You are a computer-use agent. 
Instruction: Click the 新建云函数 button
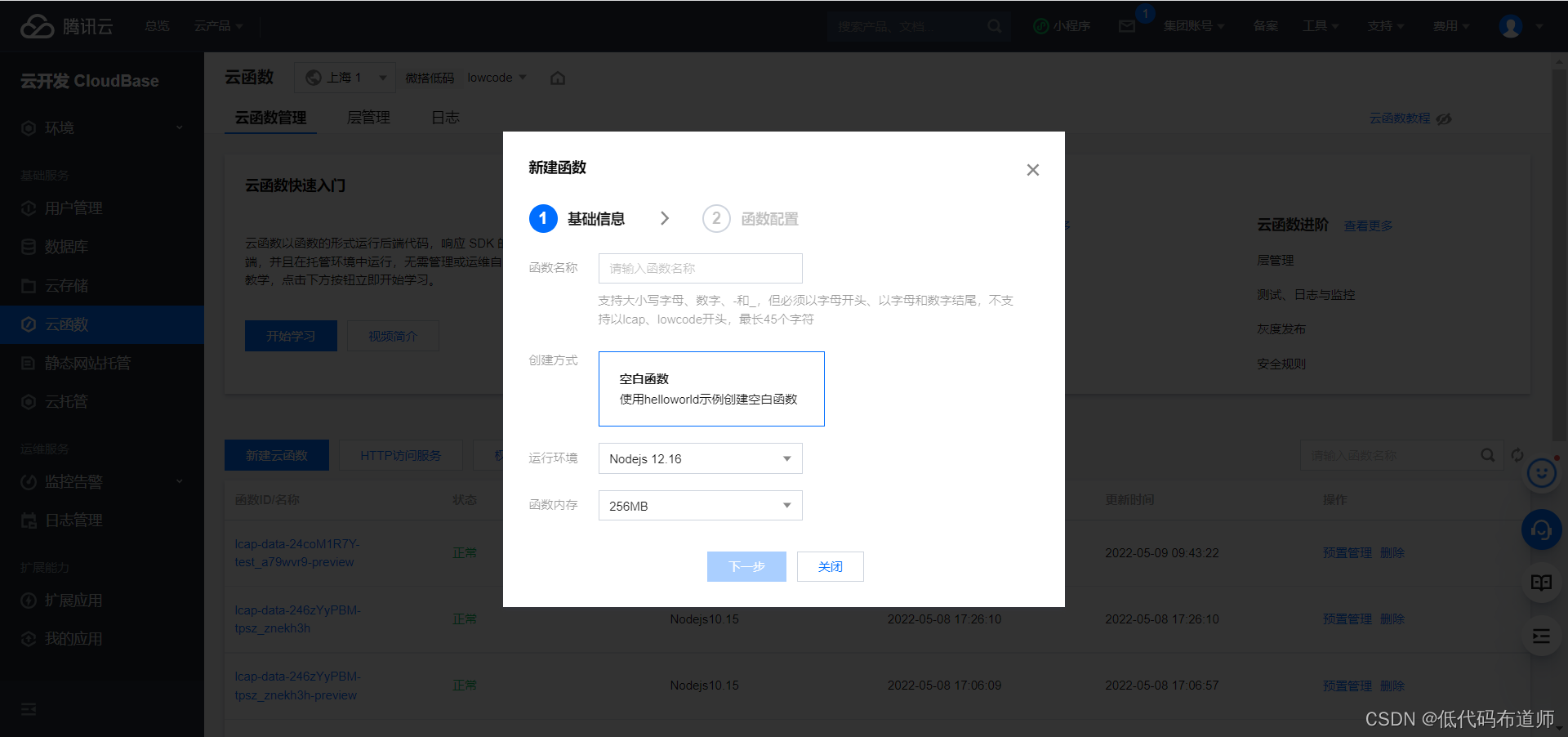pos(277,455)
